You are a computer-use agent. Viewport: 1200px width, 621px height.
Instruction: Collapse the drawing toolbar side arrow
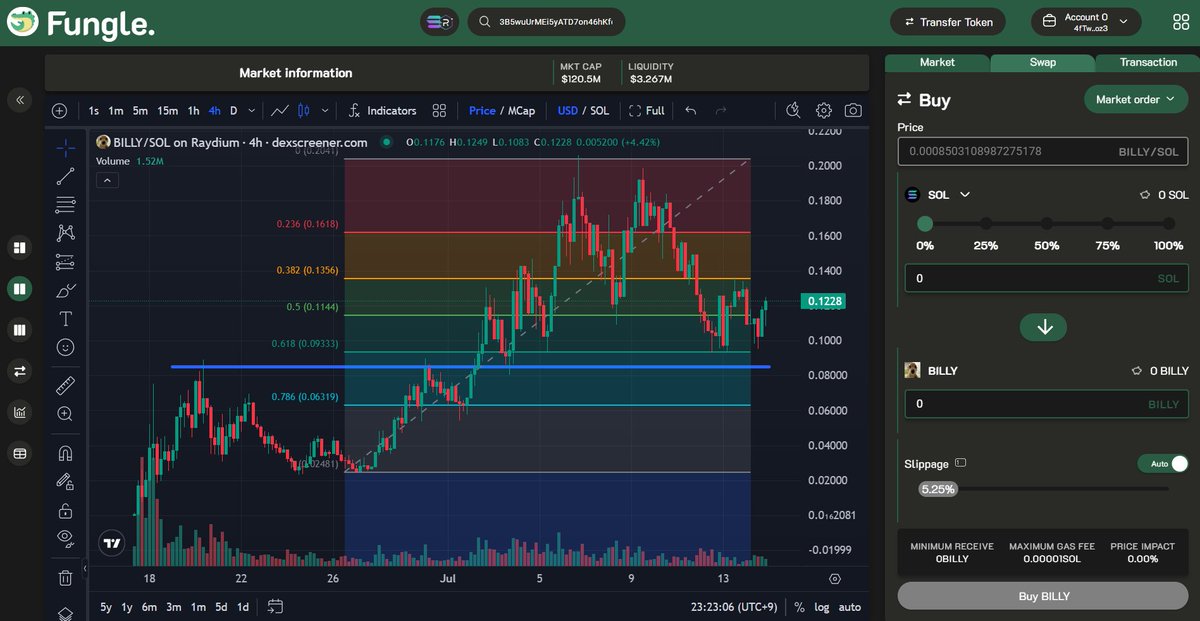(84, 568)
